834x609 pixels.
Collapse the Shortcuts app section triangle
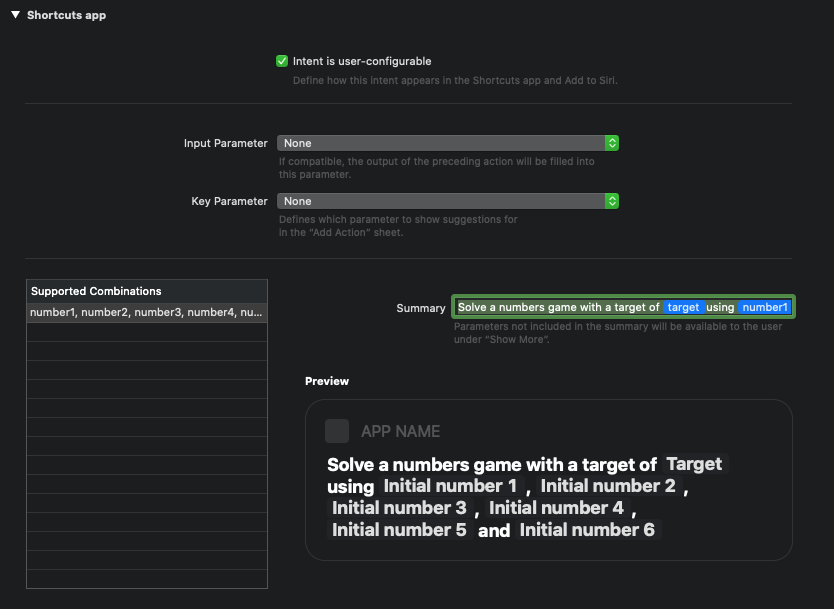(15, 15)
